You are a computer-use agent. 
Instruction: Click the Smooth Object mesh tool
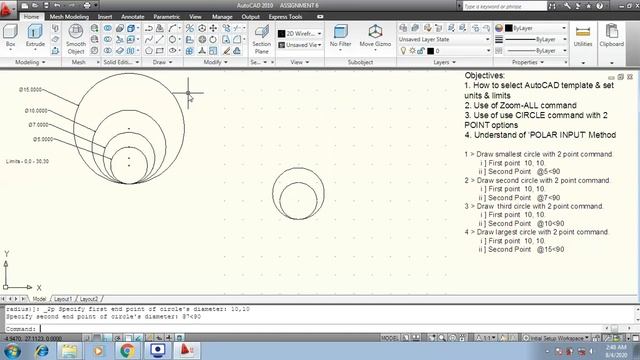coord(76,39)
